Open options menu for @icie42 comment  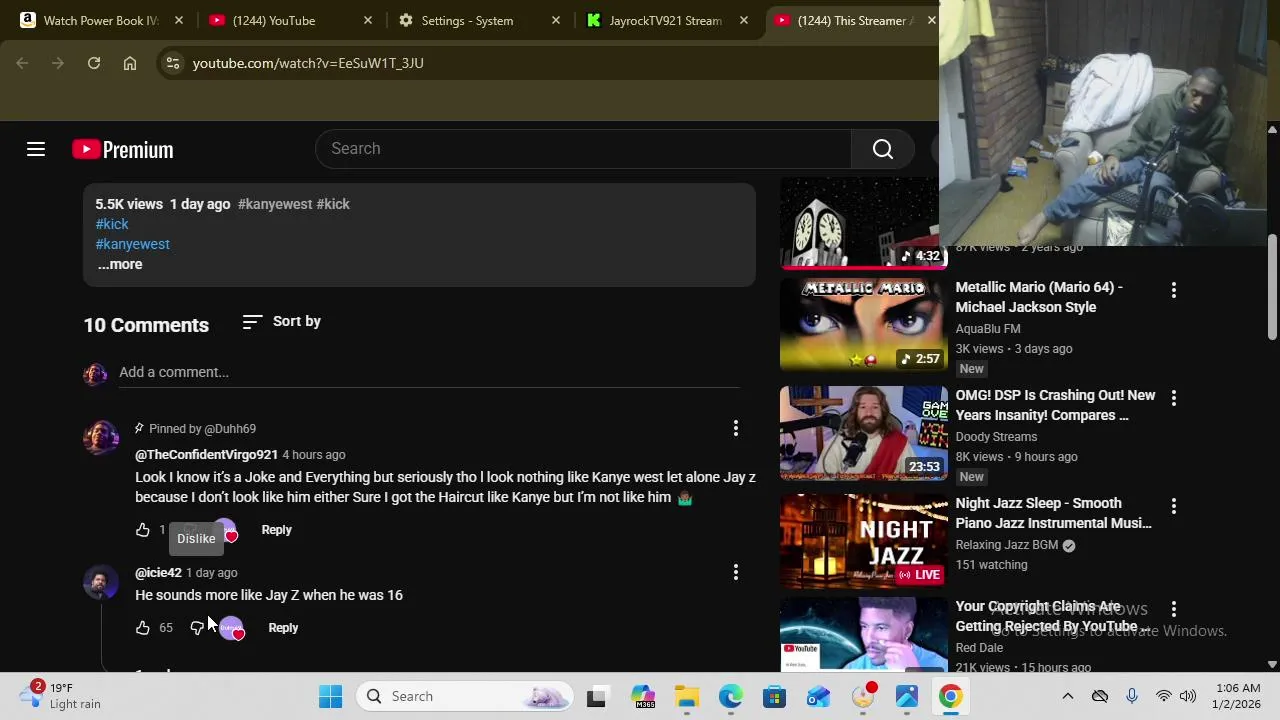pos(736,573)
